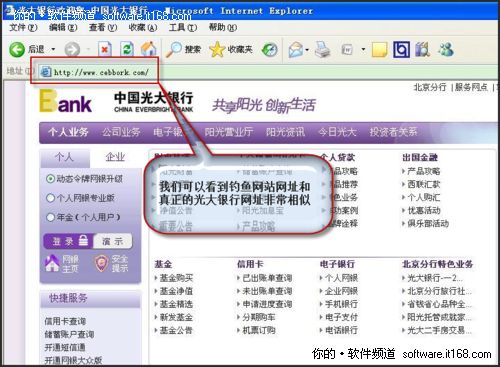500x367 pixels.
Task: Open Search magnifier icon
Action: (x=174, y=49)
